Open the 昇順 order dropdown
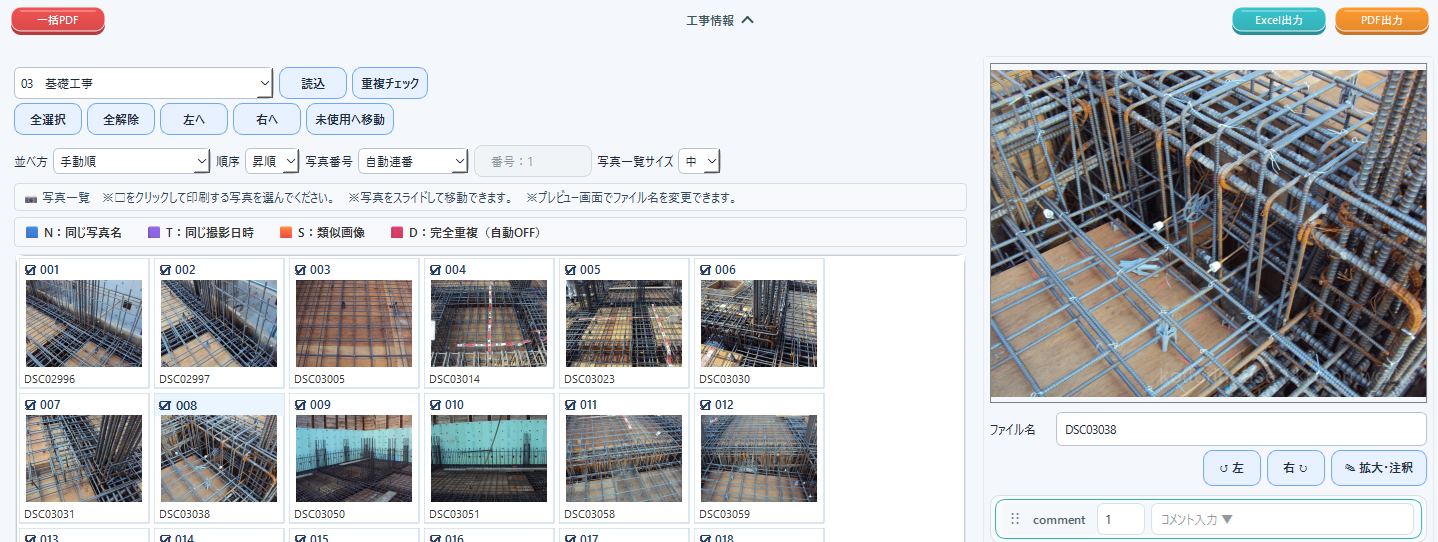Screen dimensions: 1438x542 click(272, 161)
